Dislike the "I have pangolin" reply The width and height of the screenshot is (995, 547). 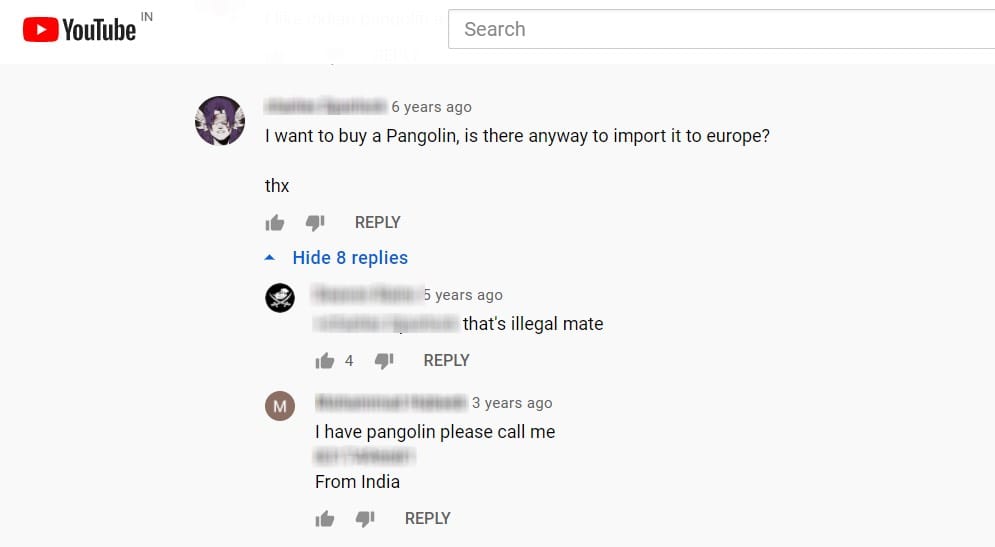[365, 519]
